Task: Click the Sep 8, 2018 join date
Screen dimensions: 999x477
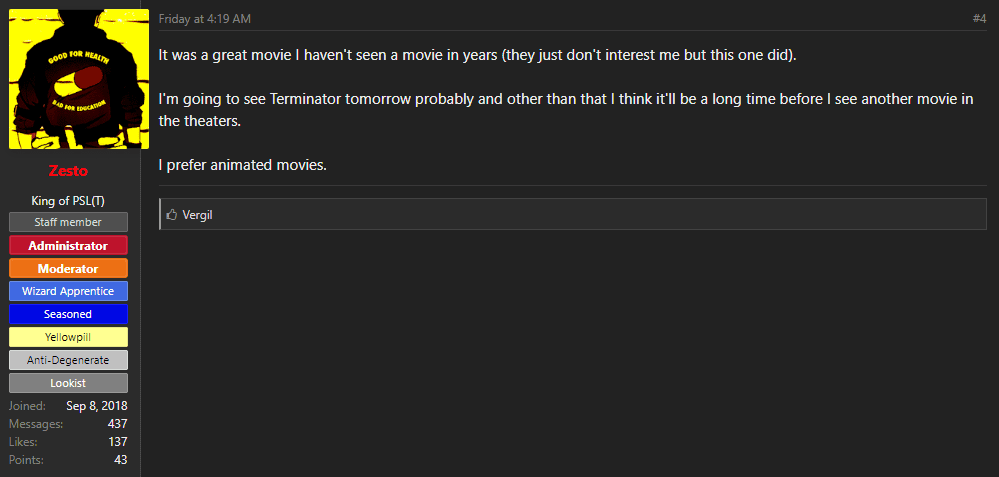Action: click(97, 406)
